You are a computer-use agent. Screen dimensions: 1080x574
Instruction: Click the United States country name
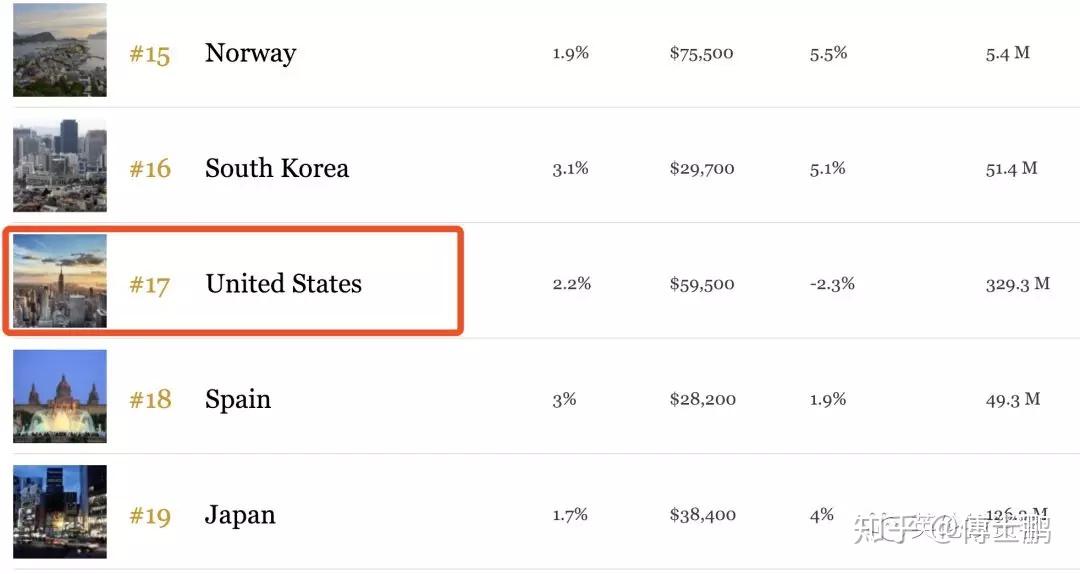(283, 283)
